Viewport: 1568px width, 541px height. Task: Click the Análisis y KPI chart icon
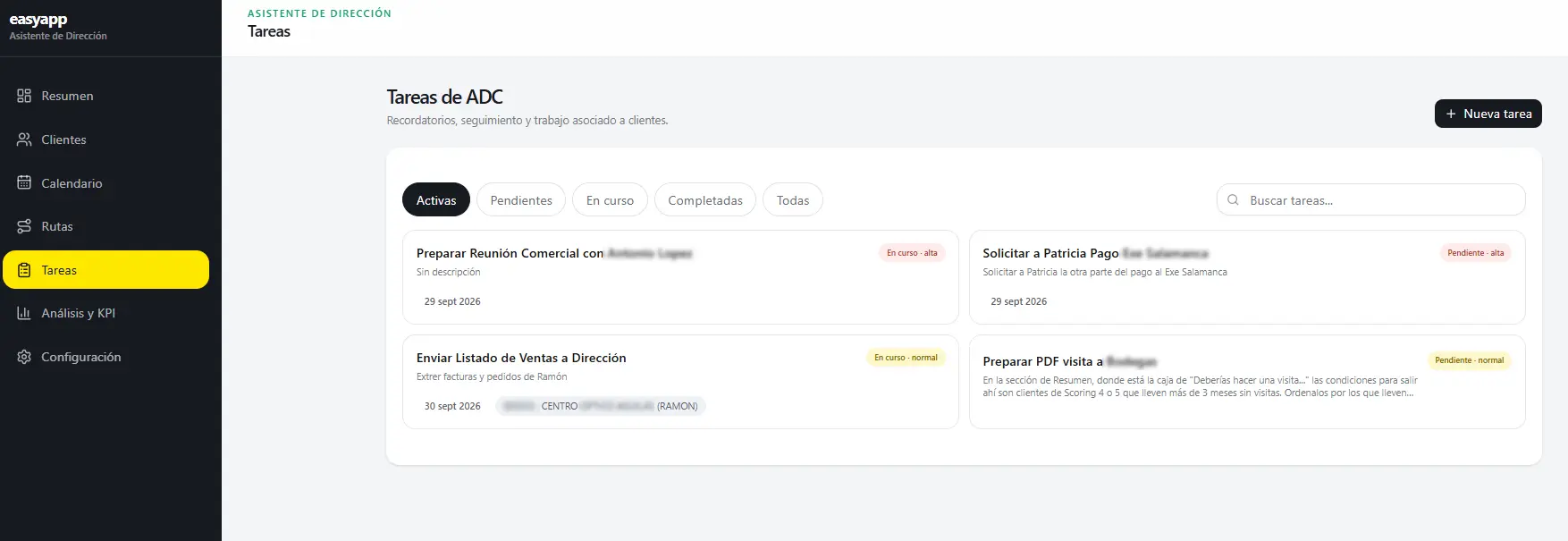[24, 313]
